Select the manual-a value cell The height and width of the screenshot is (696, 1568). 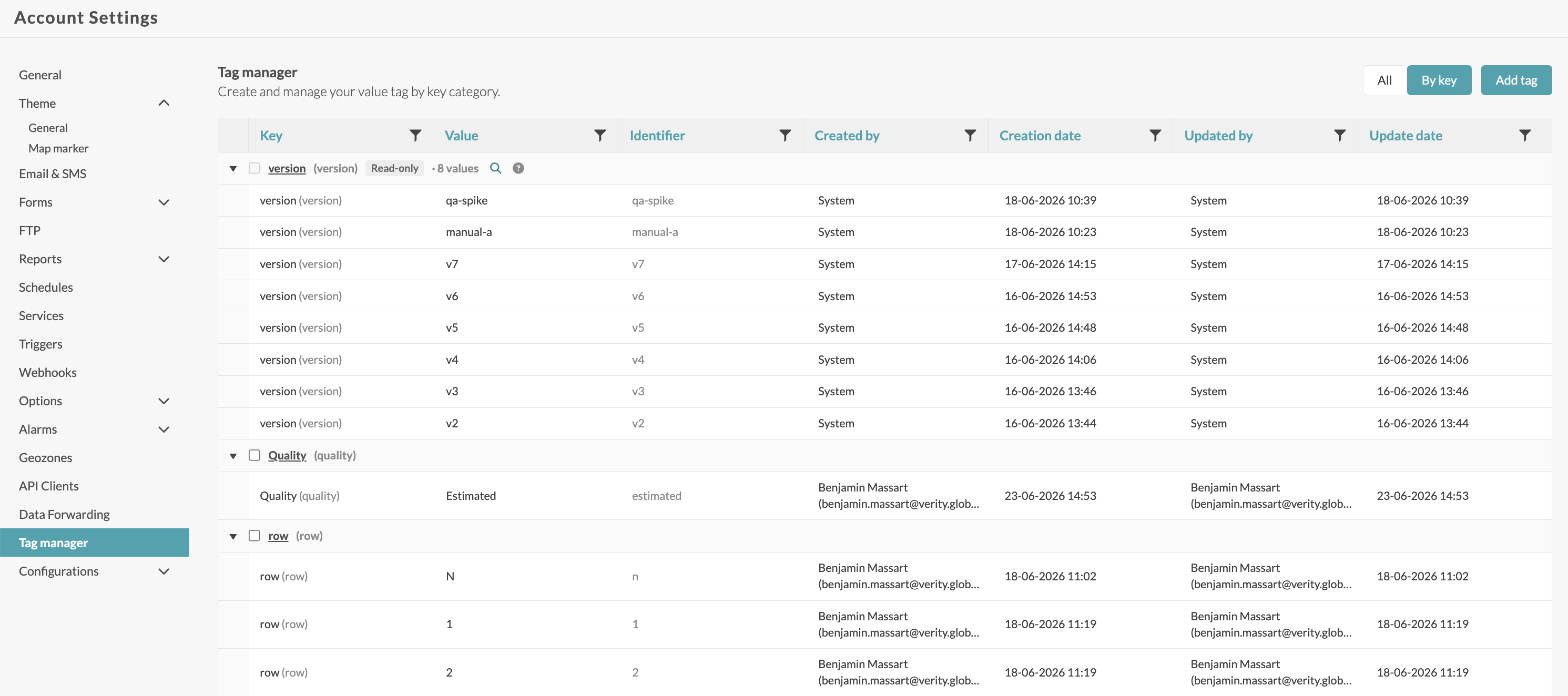click(x=469, y=232)
